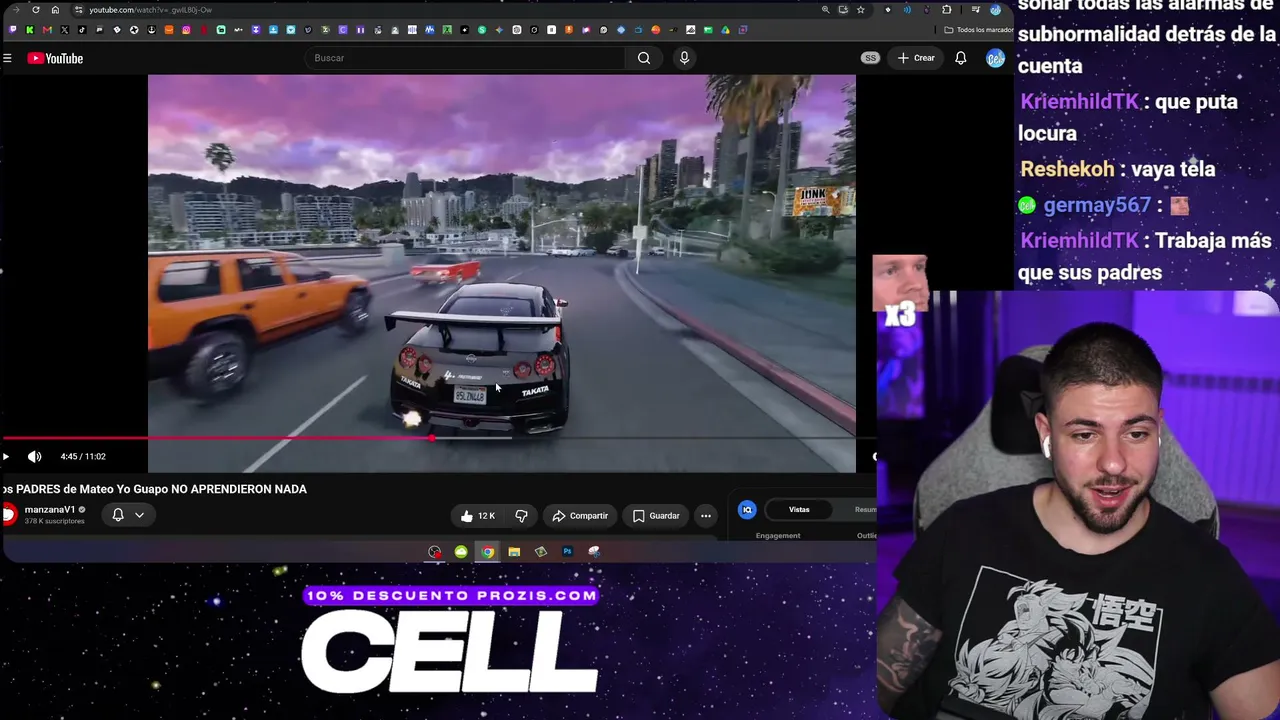Reload the browser page
The width and height of the screenshot is (1280, 720).
click(36, 10)
